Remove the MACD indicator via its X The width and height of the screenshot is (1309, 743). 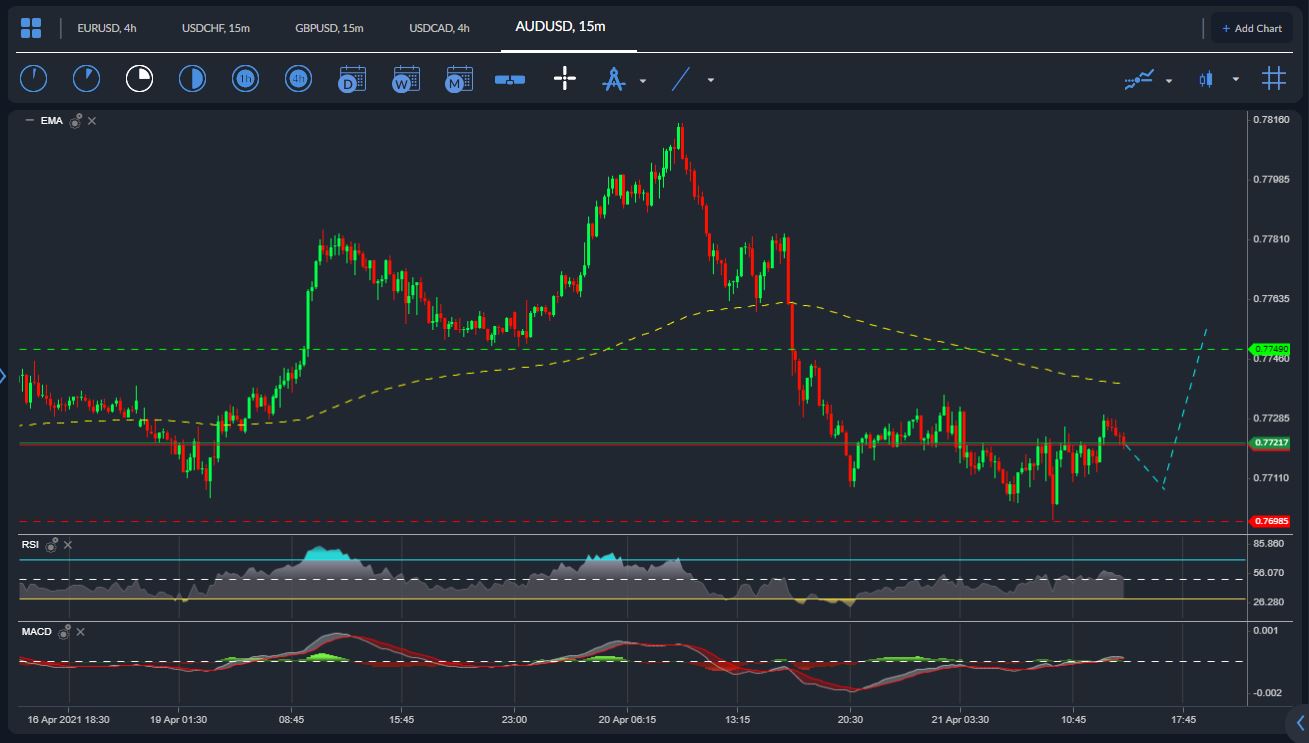[x=80, y=632]
